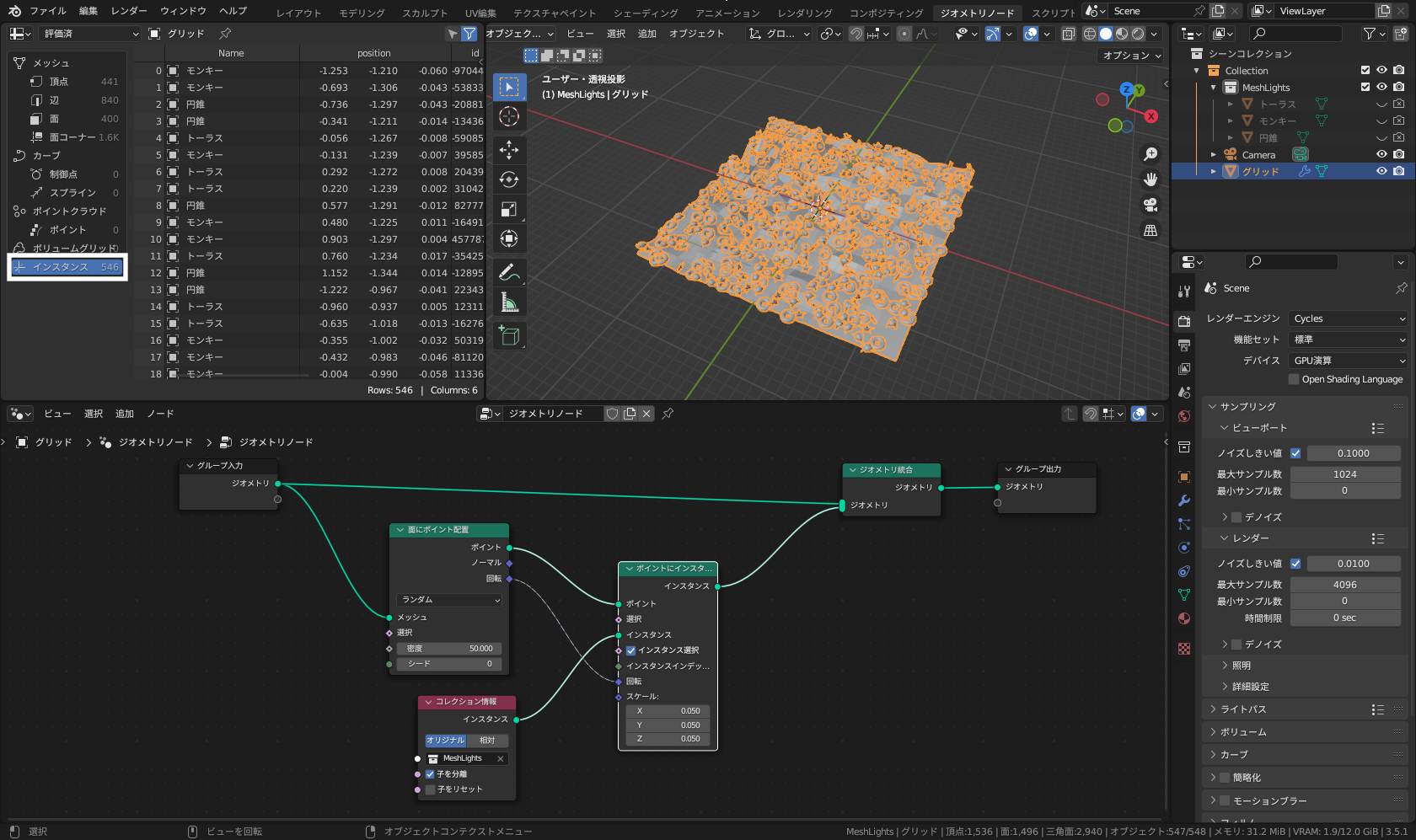Select the Annotate pencil tool
Screen dimensions: 1416x840
pyautogui.click(x=509, y=272)
